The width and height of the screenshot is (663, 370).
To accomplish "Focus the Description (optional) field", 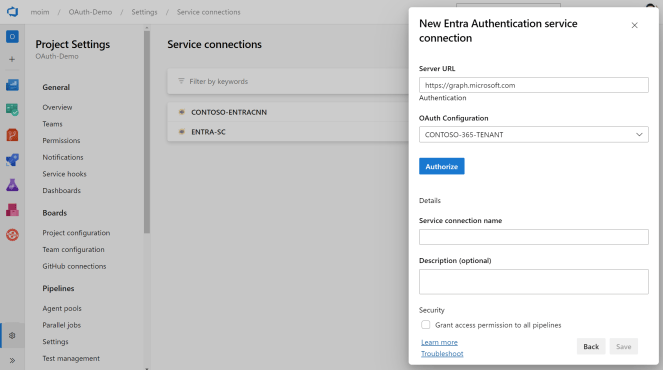I will click(534, 282).
